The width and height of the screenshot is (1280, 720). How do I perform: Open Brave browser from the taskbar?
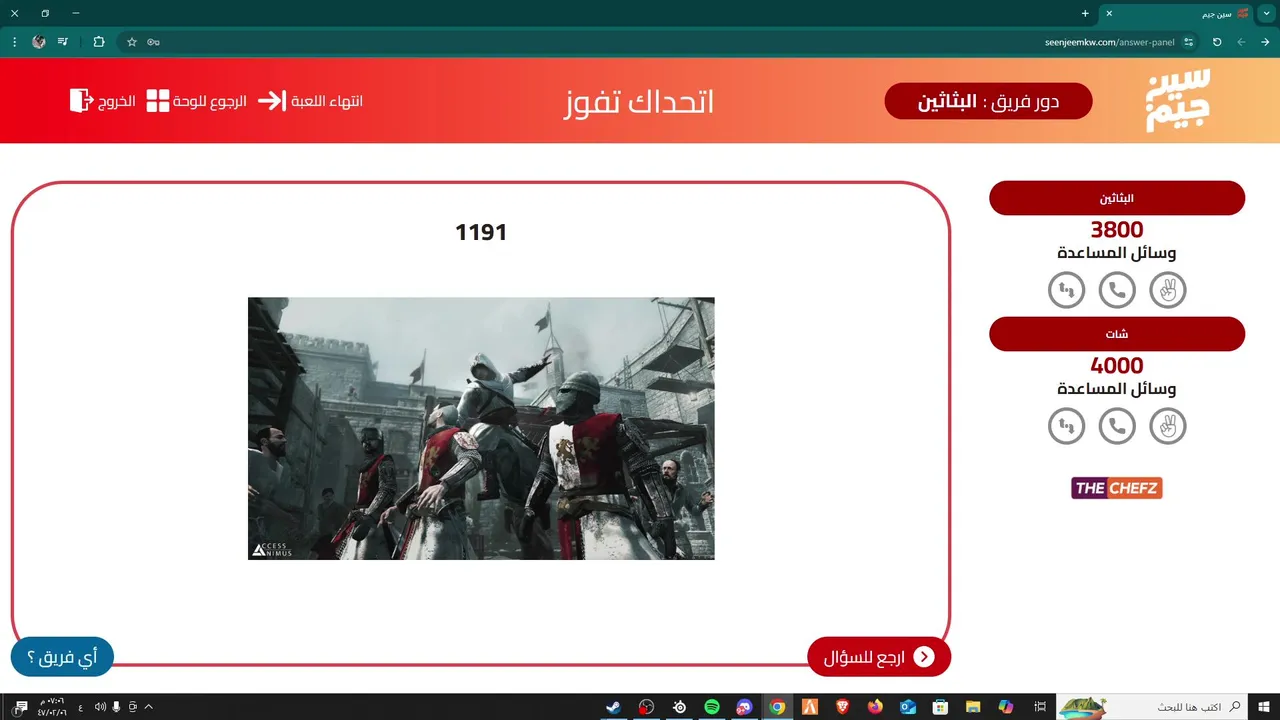(843, 707)
